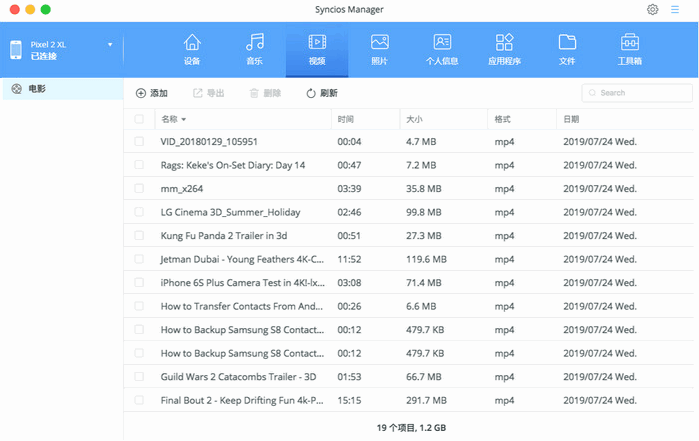
Task: Open the 工具箱 toolbox tab
Action: (x=629, y=50)
